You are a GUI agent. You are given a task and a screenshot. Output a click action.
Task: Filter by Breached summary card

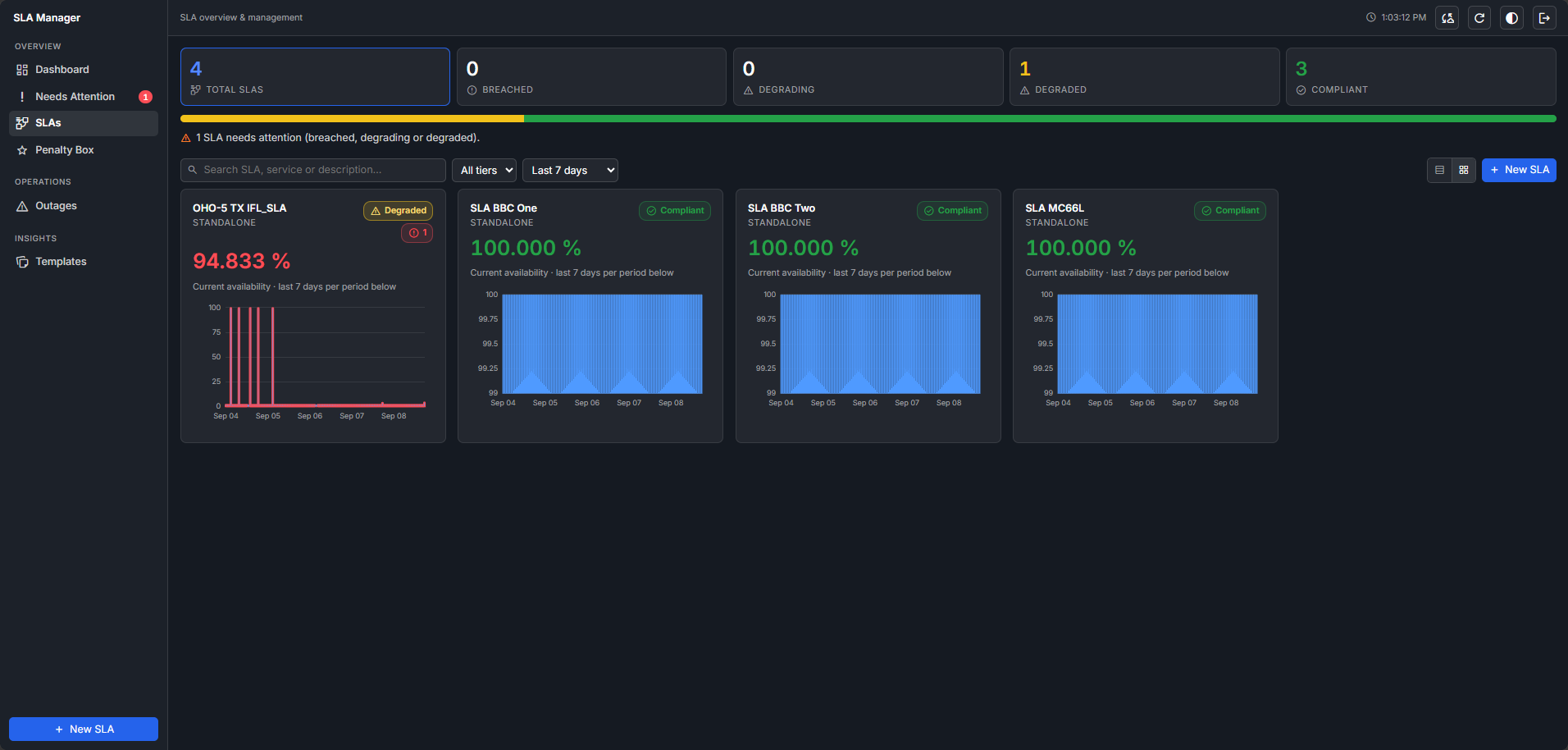coord(591,76)
